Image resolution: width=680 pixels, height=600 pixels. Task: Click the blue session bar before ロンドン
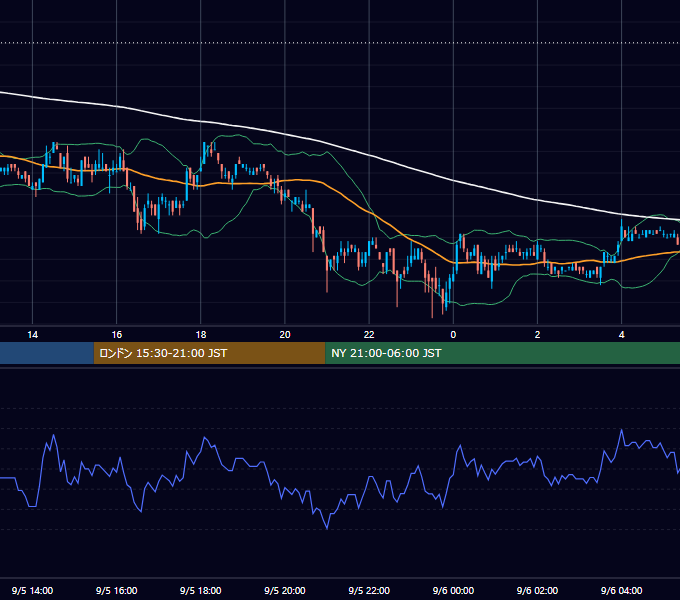pyautogui.click(x=47, y=353)
